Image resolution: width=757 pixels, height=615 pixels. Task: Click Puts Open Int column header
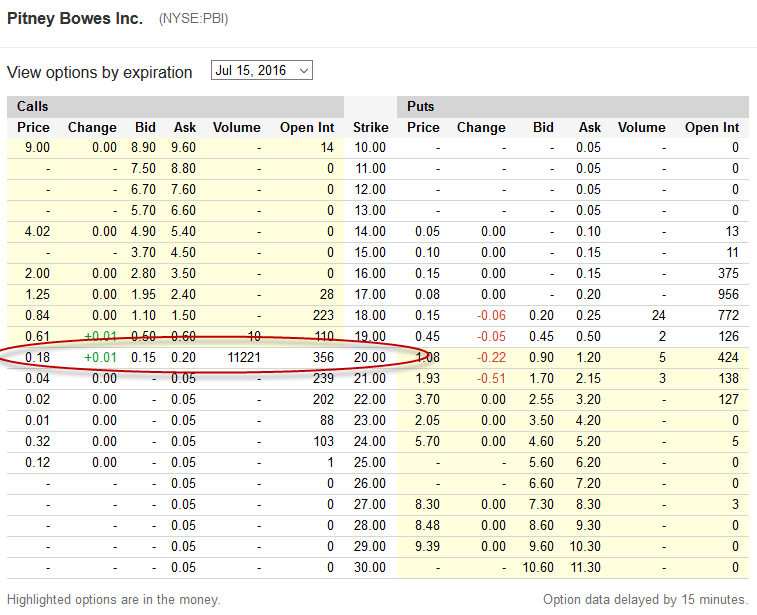[x=712, y=127]
